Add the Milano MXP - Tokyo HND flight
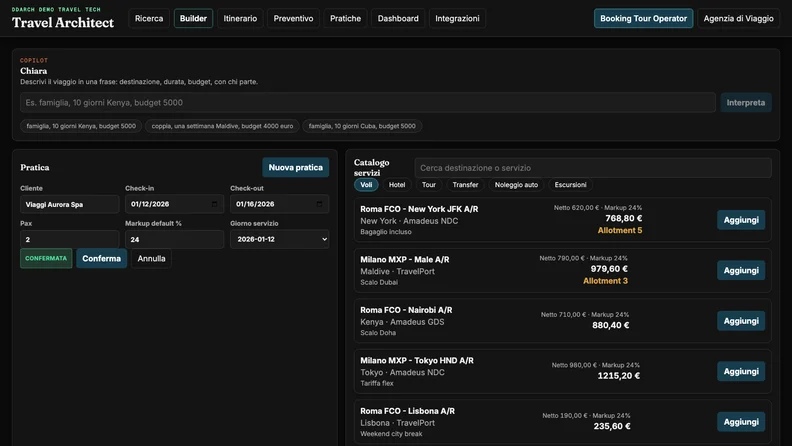792x446 pixels. (741, 371)
